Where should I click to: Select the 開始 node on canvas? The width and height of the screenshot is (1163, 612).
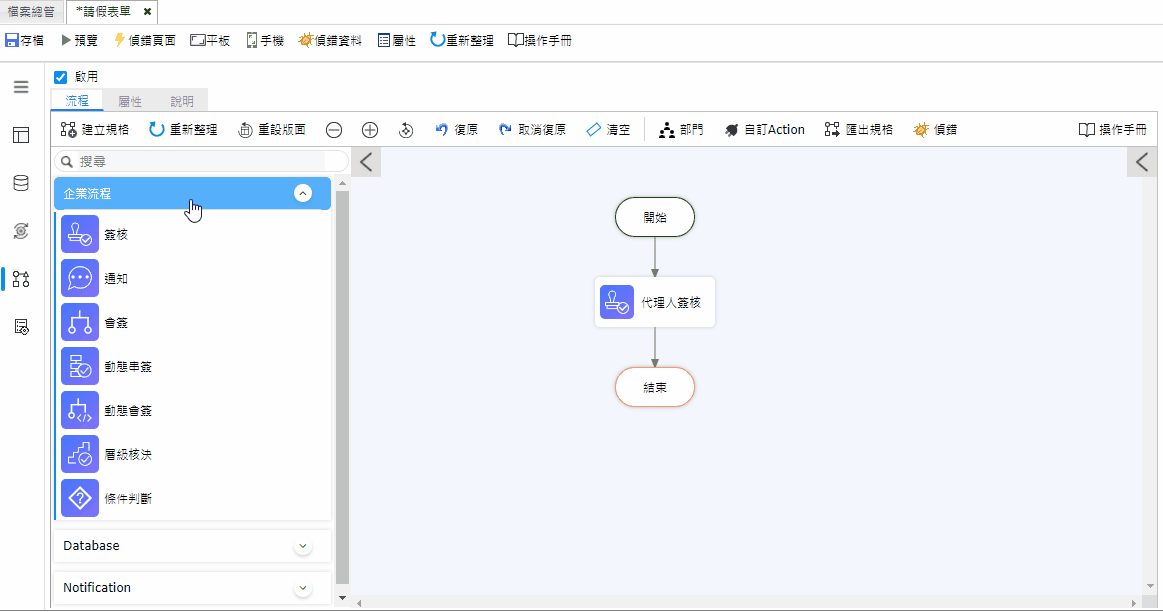click(655, 217)
